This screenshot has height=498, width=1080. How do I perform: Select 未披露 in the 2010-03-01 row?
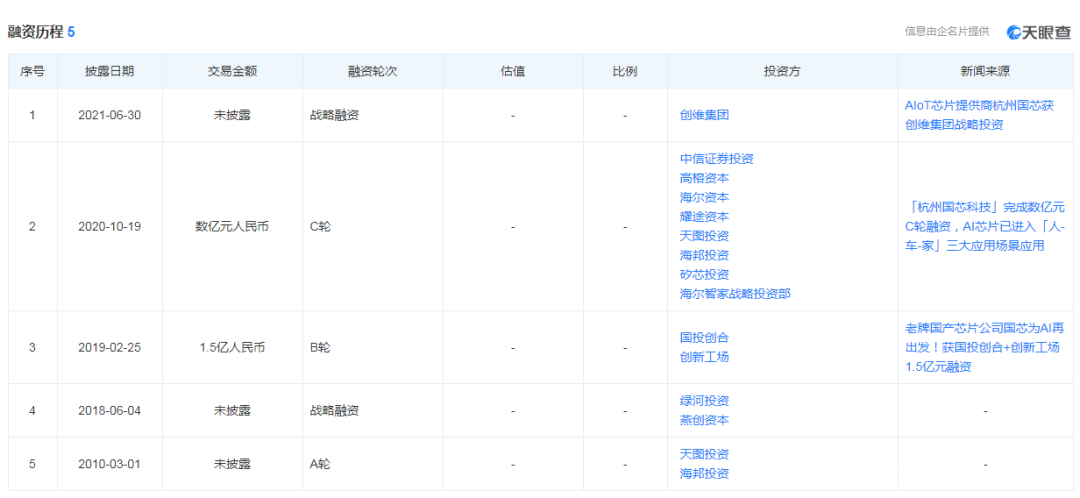coord(232,464)
